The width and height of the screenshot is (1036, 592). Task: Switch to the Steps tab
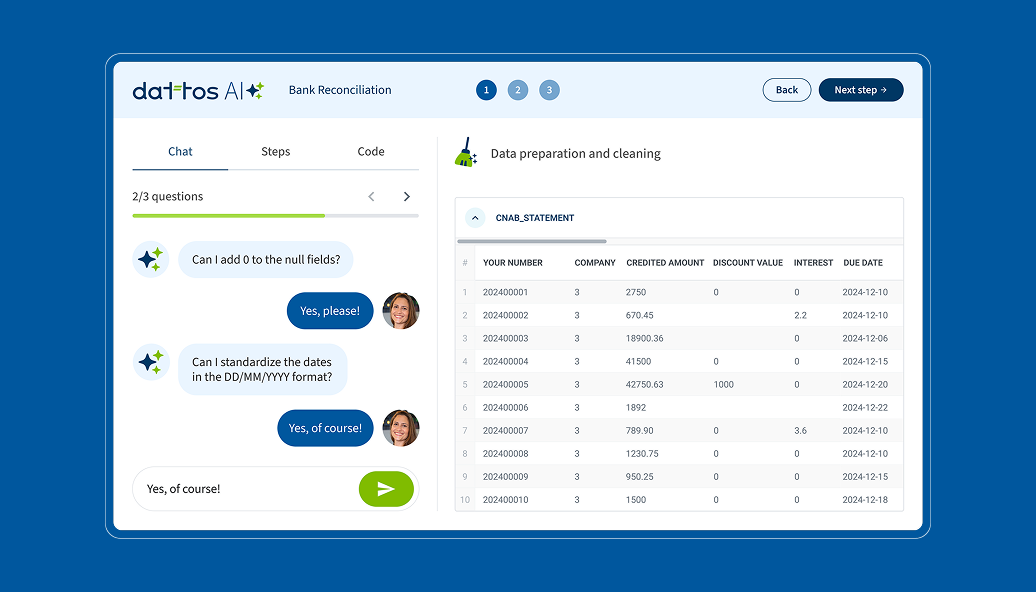276,152
